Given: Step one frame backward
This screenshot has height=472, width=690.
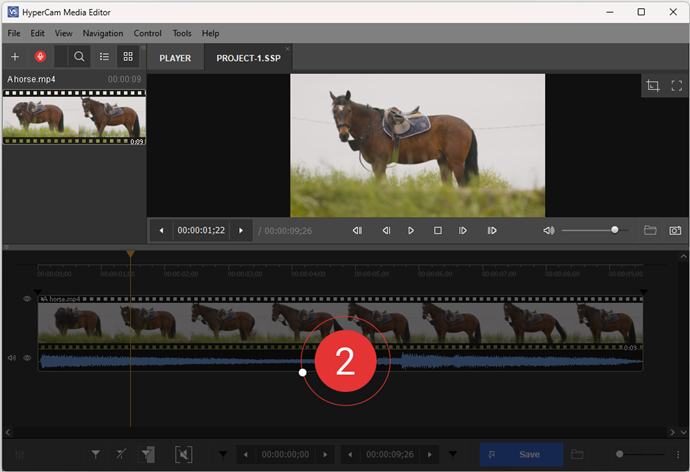Looking at the screenshot, I should (386, 231).
